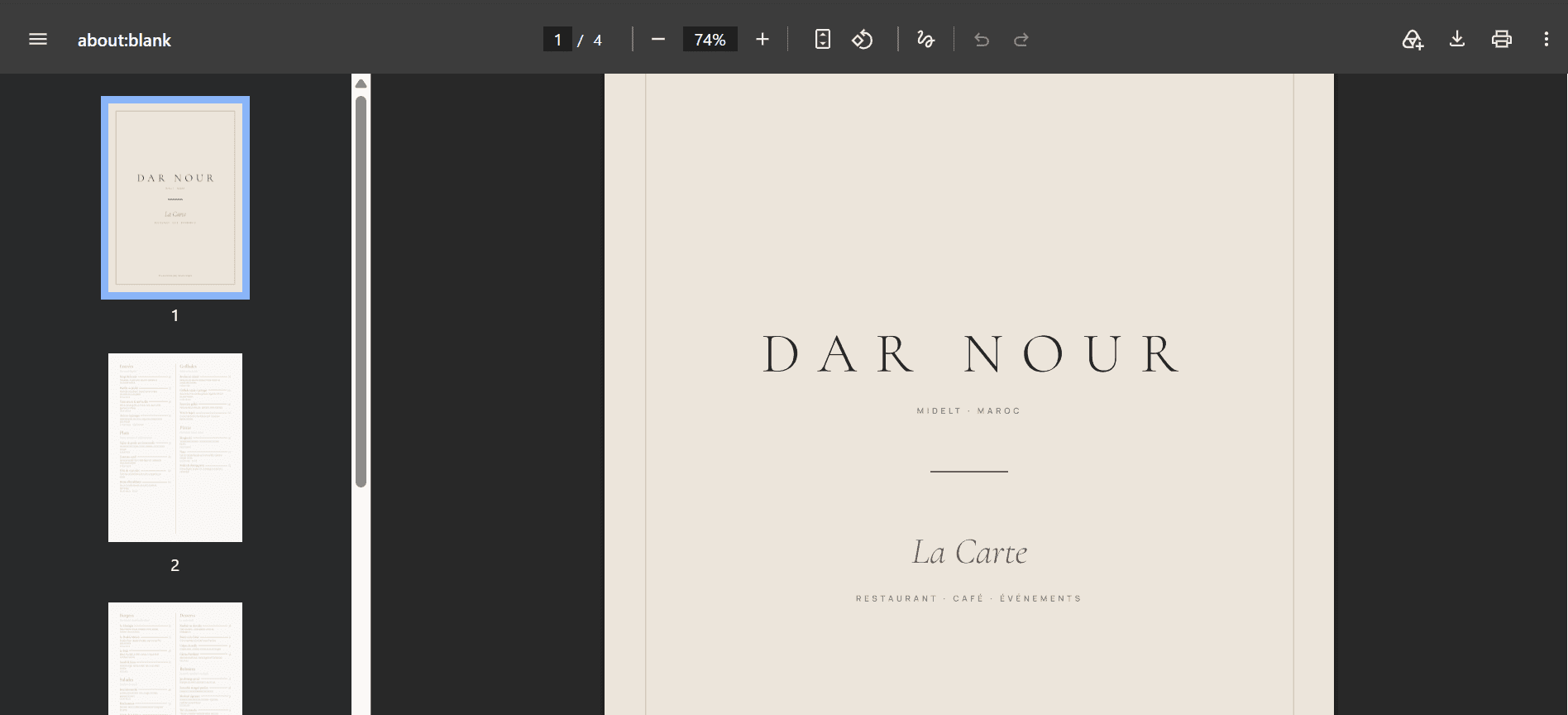Click the zoom in plus button
This screenshot has width=1568, height=715.
coord(762,40)
